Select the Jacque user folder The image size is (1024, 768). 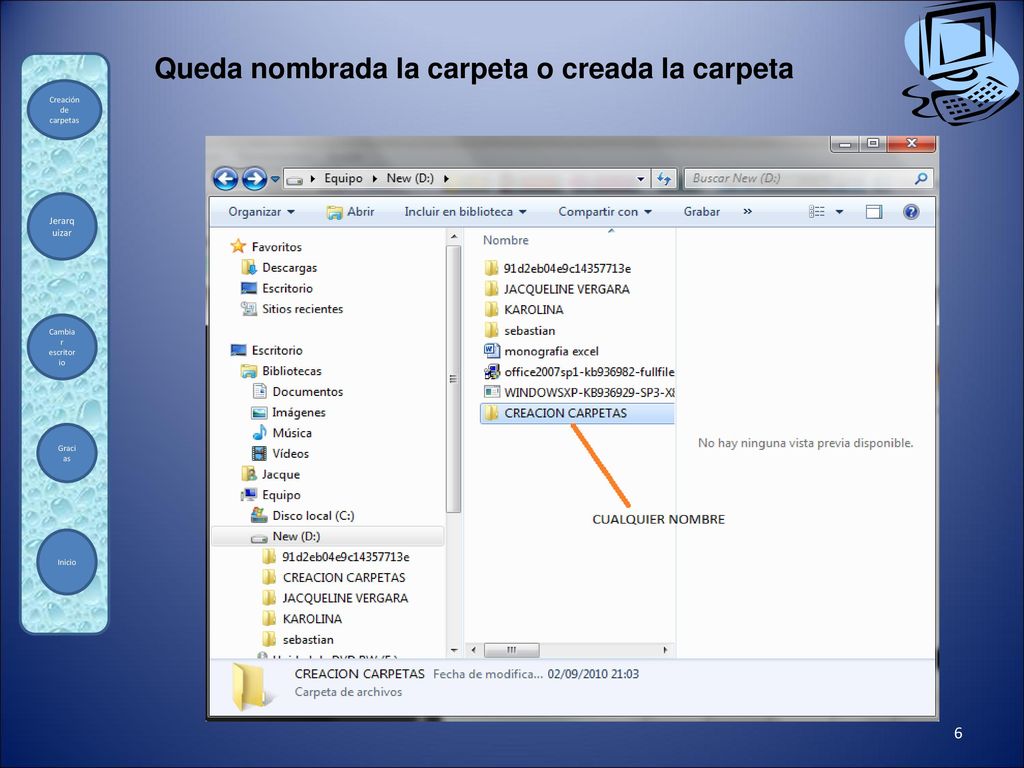270,474
